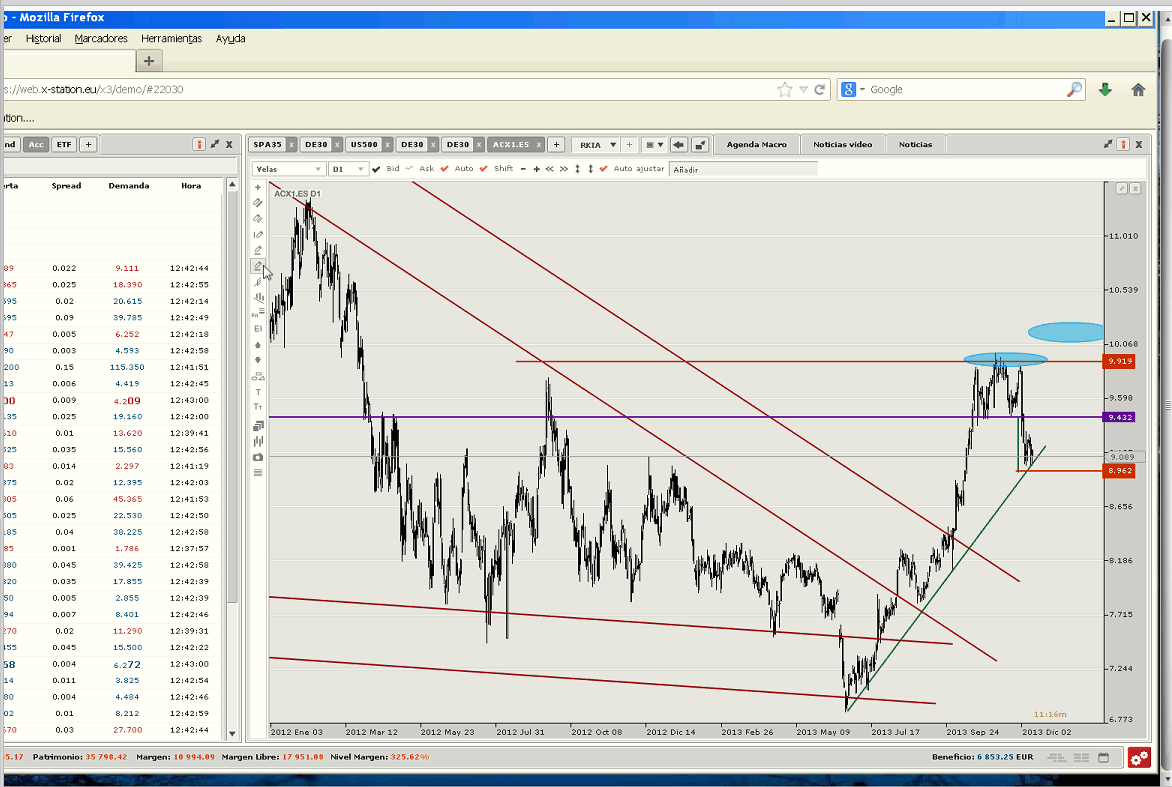The width and height of the screenshot is (1172, 787).
Task: Zoom out the chart with minus icon
Action: 523,169
